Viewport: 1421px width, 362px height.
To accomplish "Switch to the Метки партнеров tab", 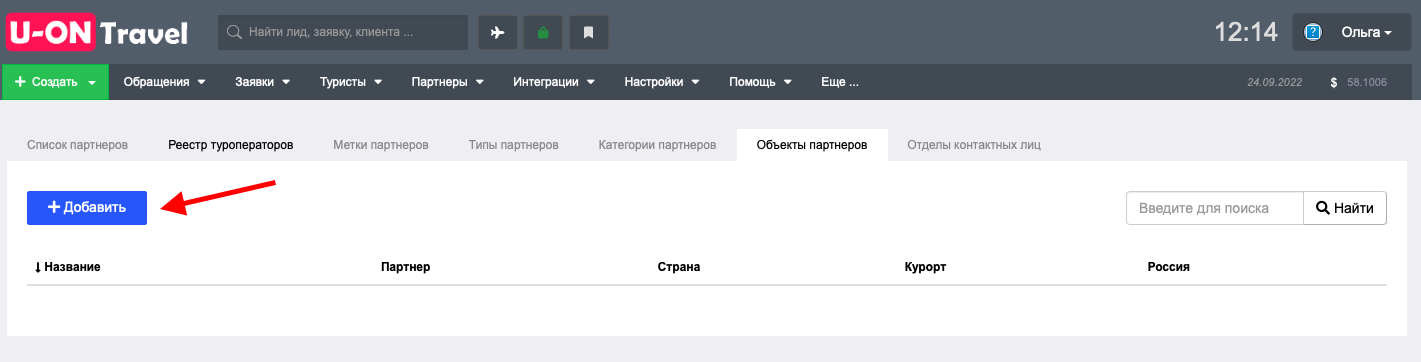I will [x=381, y=145].
